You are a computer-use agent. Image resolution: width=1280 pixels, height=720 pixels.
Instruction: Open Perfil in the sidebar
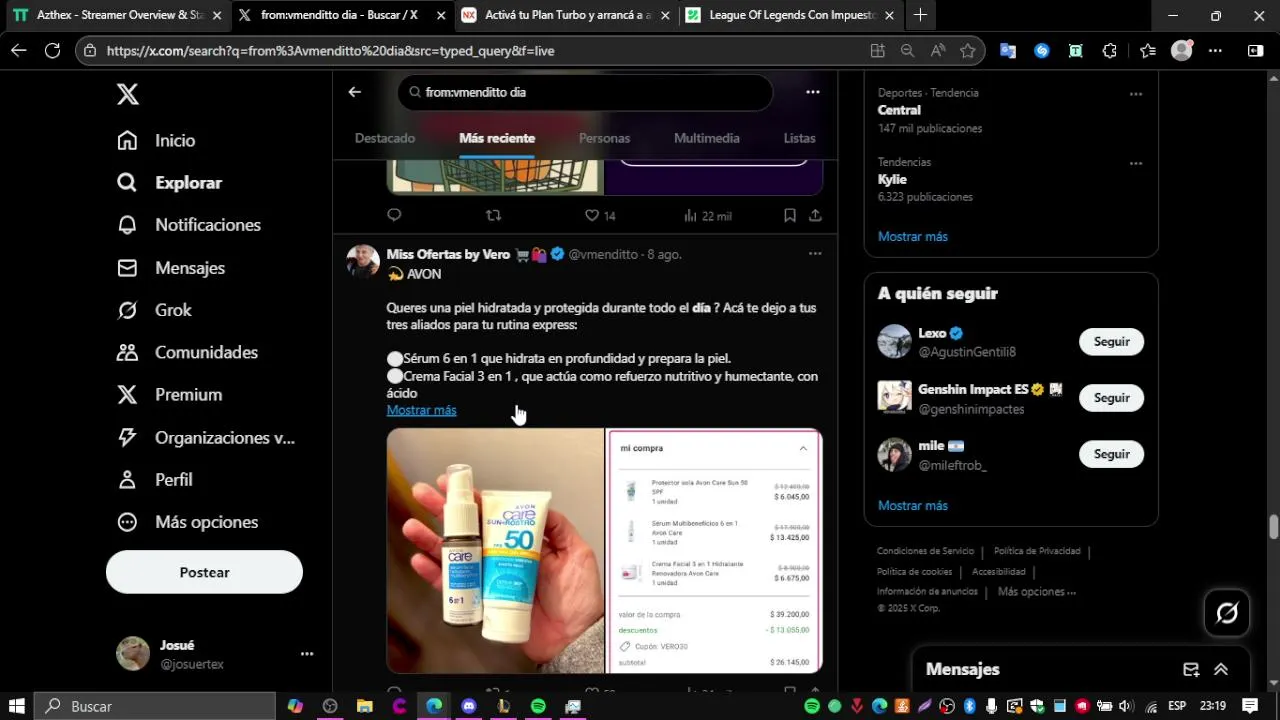click(154, 480)
